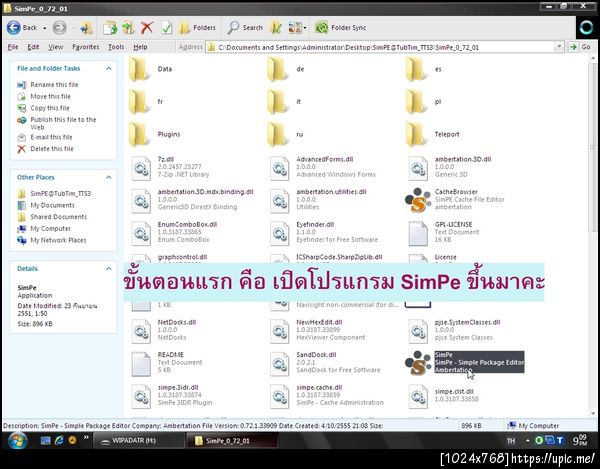Select the SimPe application icon
Screen dimensions: 600x469
point(418,363)
